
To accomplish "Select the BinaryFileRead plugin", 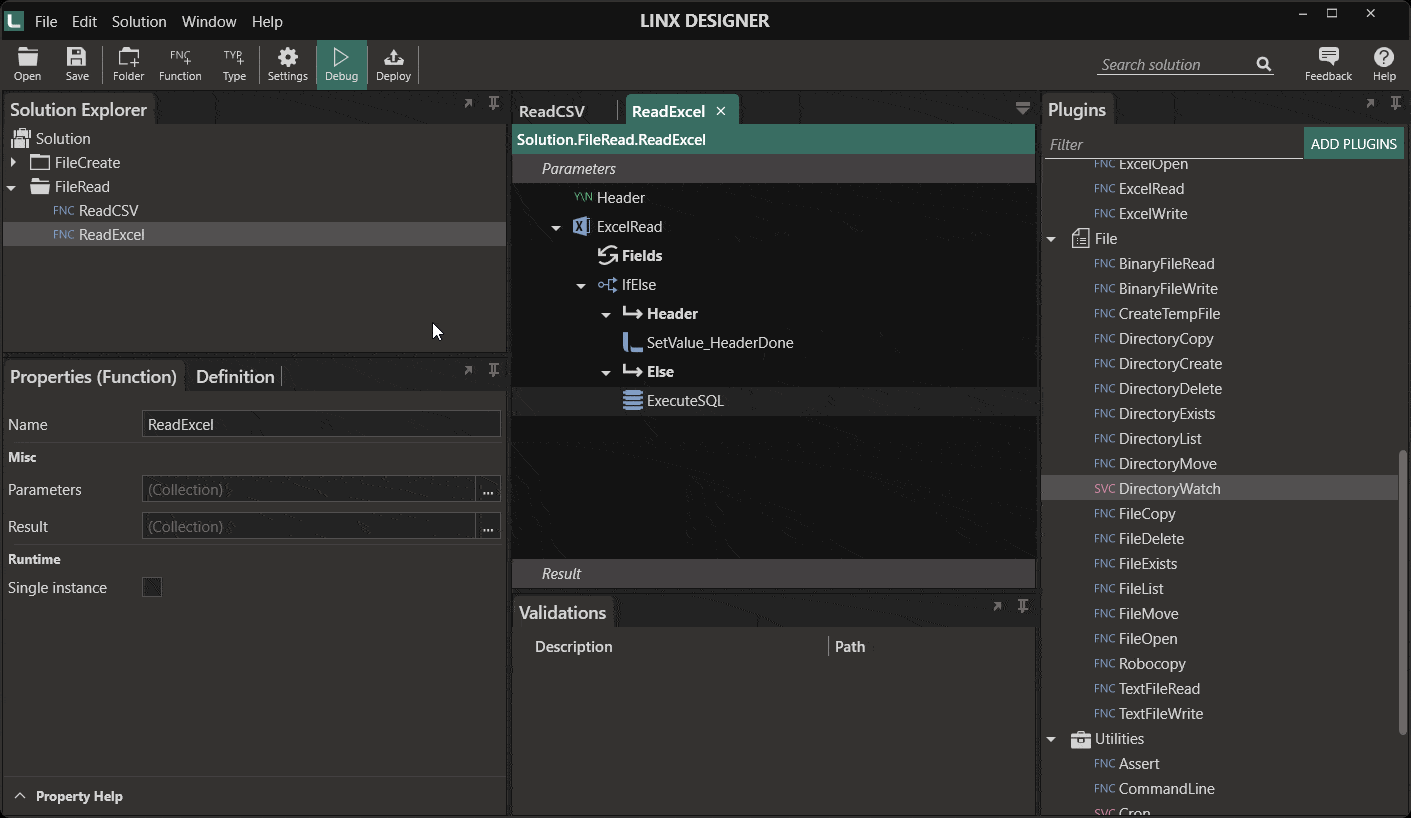I will (1166, 263).
